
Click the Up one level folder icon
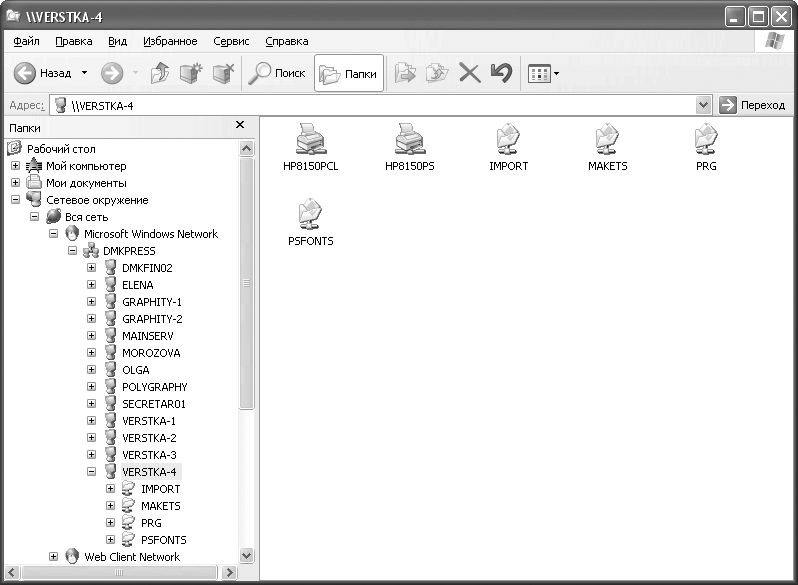[160, 73]
